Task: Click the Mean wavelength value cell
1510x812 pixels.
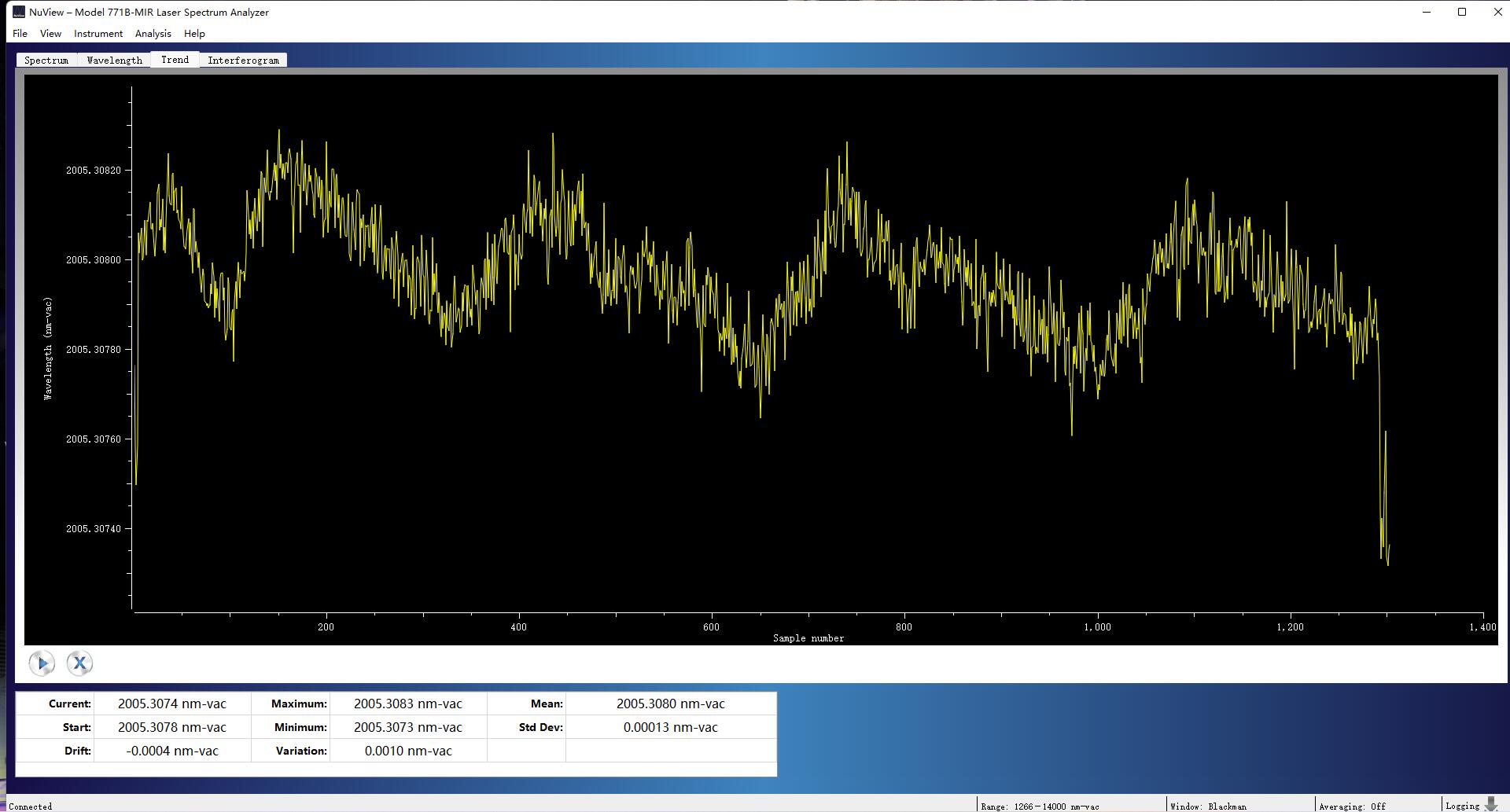Action: pyautogui.click(x=670, y=704)
